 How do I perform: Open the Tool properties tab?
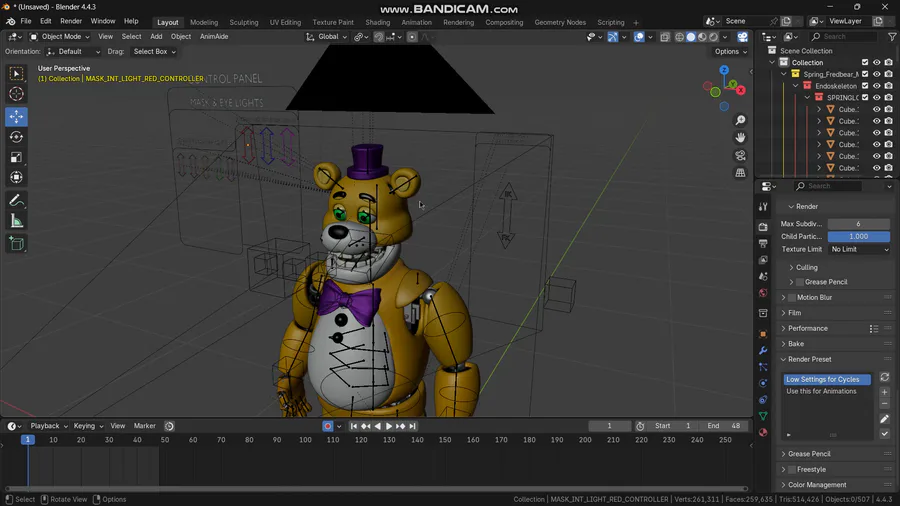click(763, 207)
